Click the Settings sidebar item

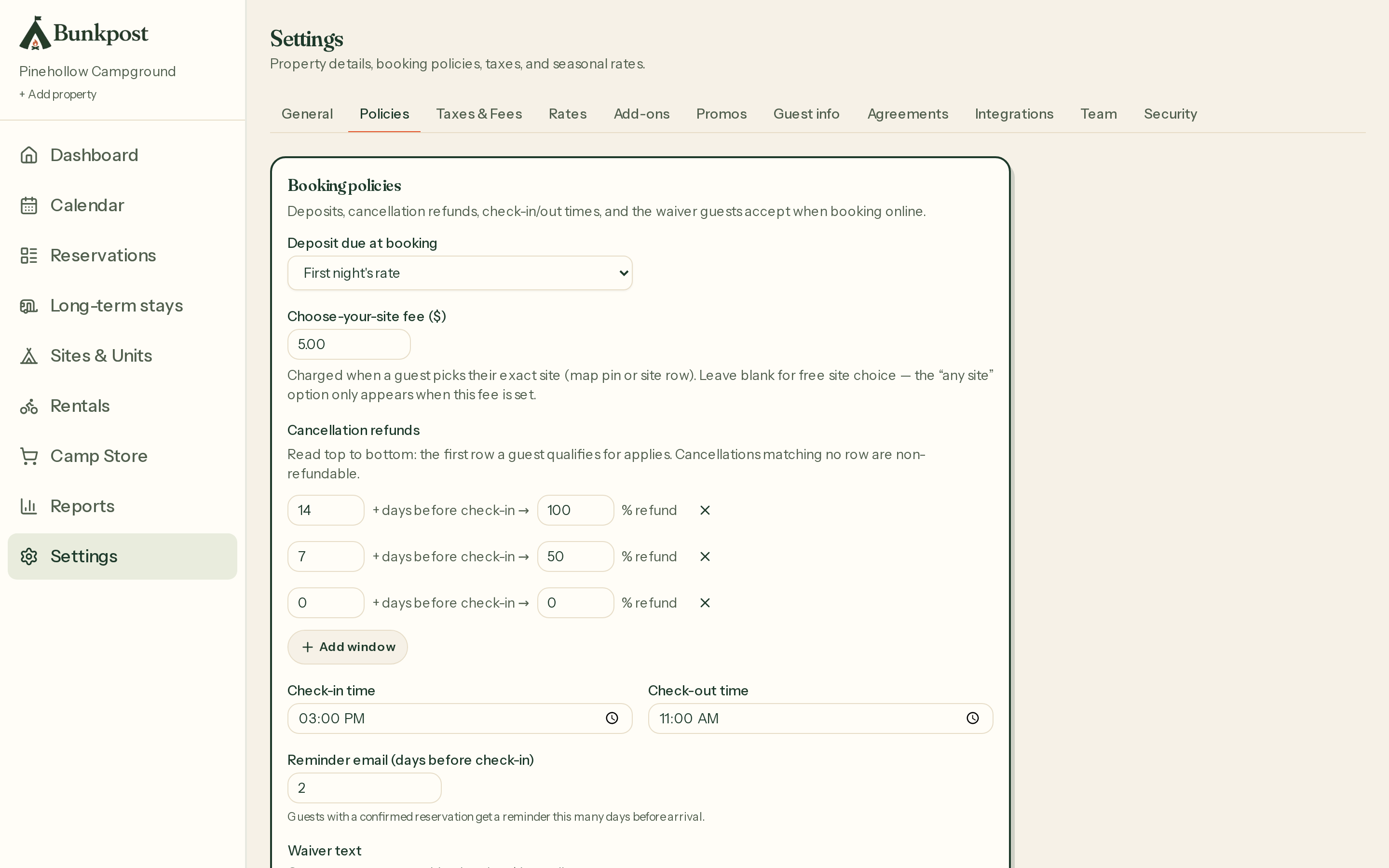(122, 556)
